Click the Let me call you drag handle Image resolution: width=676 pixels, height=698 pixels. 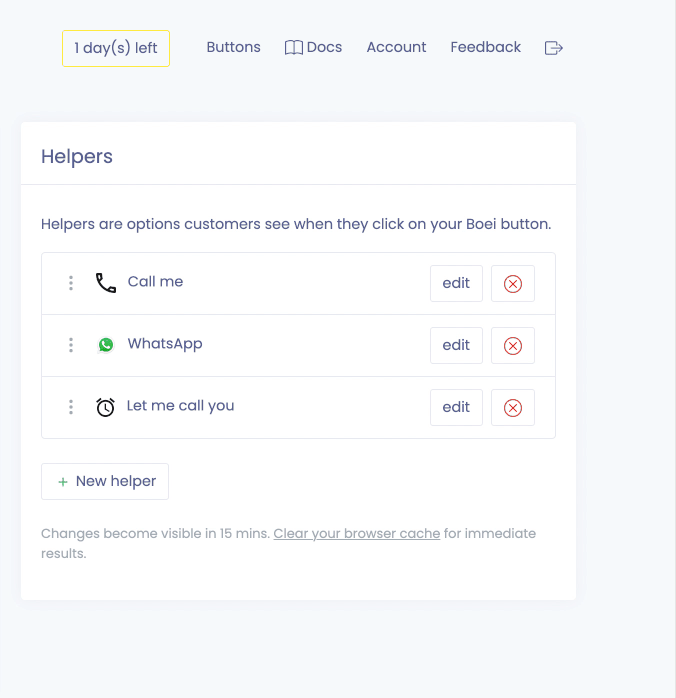[x=71, y=407]
